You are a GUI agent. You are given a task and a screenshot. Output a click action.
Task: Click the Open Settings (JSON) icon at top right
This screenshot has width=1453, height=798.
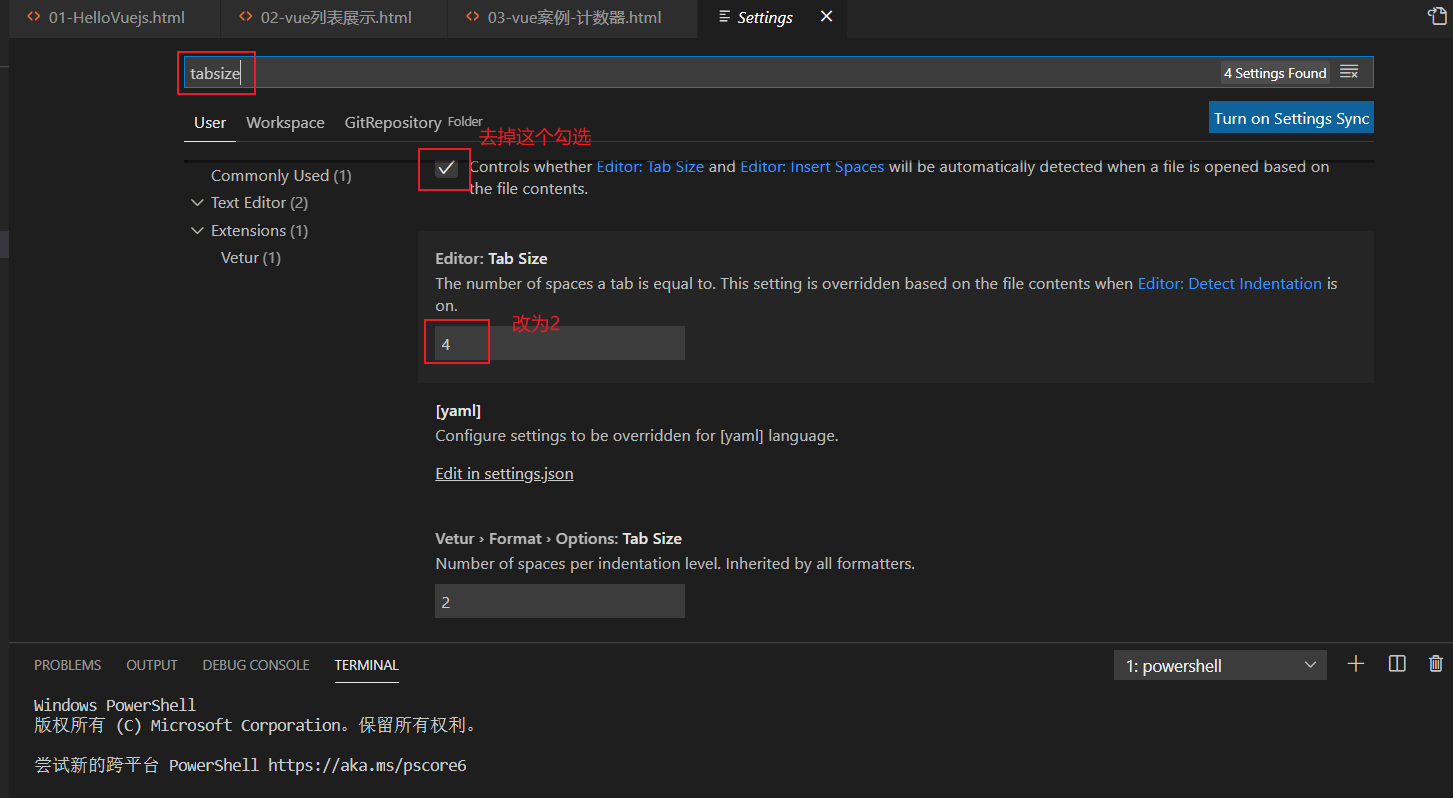[x=1436, y=15]
